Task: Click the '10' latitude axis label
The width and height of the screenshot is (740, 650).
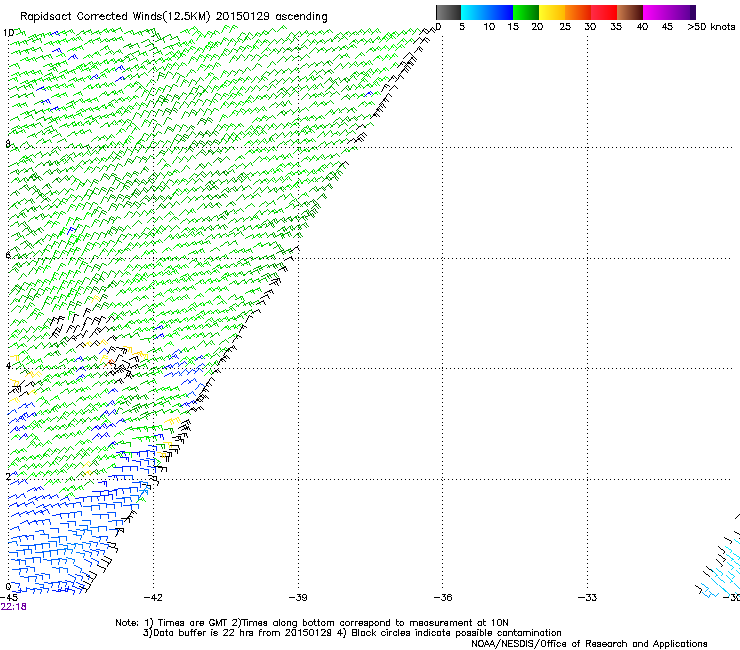Action: [8, 33]
